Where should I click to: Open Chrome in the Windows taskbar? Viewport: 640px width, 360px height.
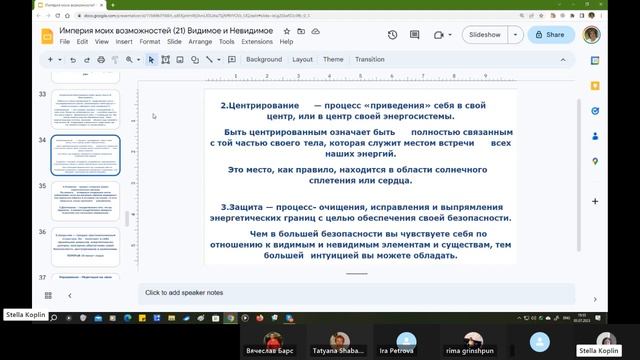tap(231, 318)
